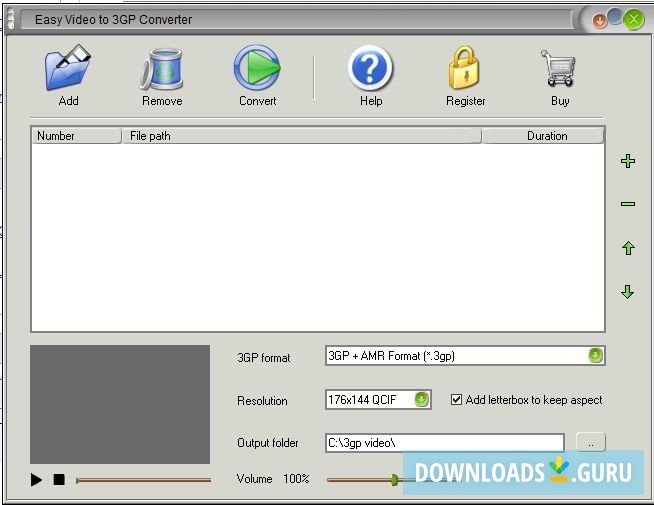Click the Remove trash can icon
The width and height of the screenshot is (654, 505).
pyautogui.click(x=162, y=69)
